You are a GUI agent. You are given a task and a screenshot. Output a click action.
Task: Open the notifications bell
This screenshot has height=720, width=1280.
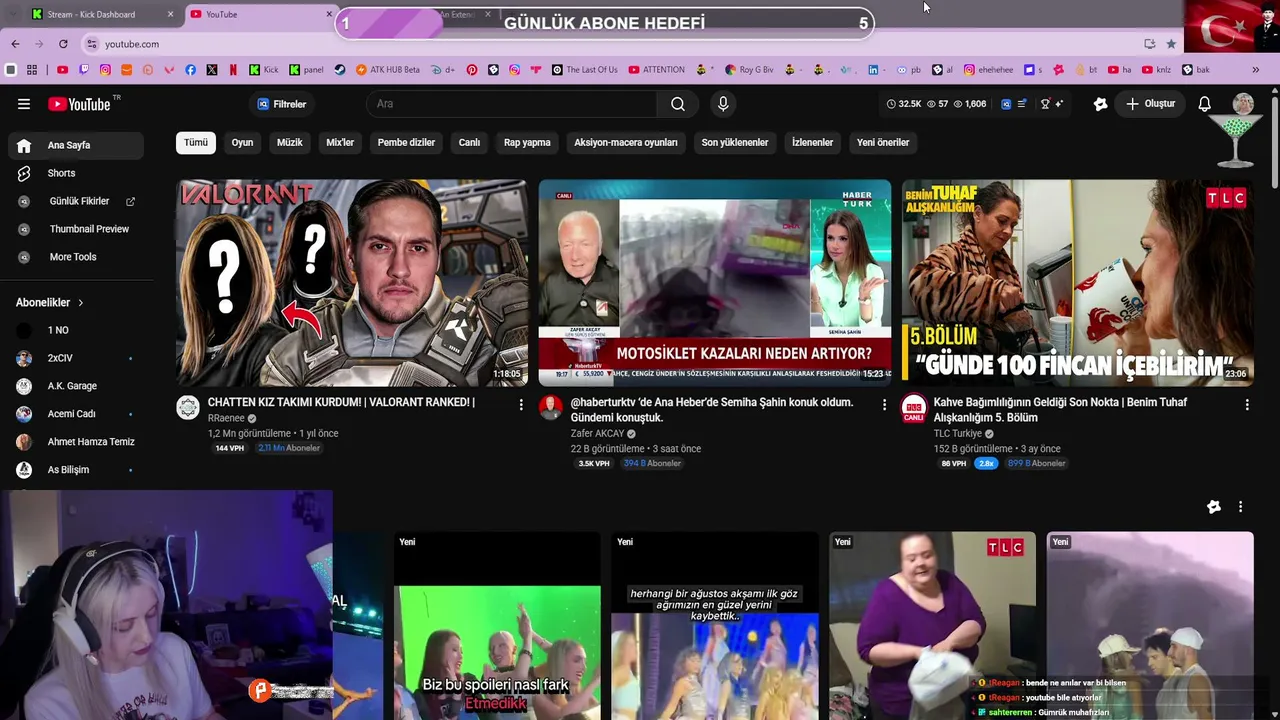pos(1205,104)
